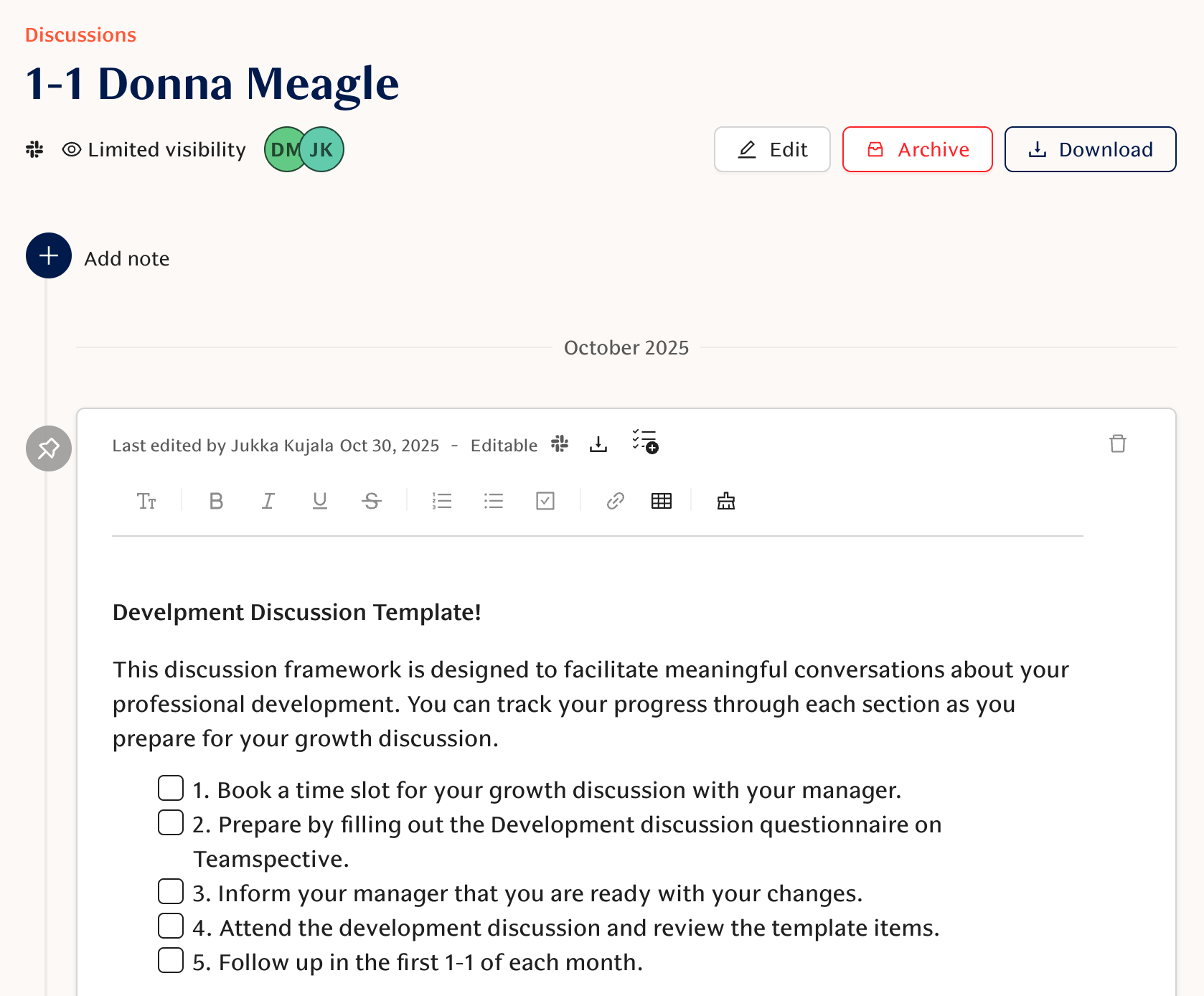Delete the note using the trash icon
This screenshot has width=1204, height=996.
coord(1118,443)
